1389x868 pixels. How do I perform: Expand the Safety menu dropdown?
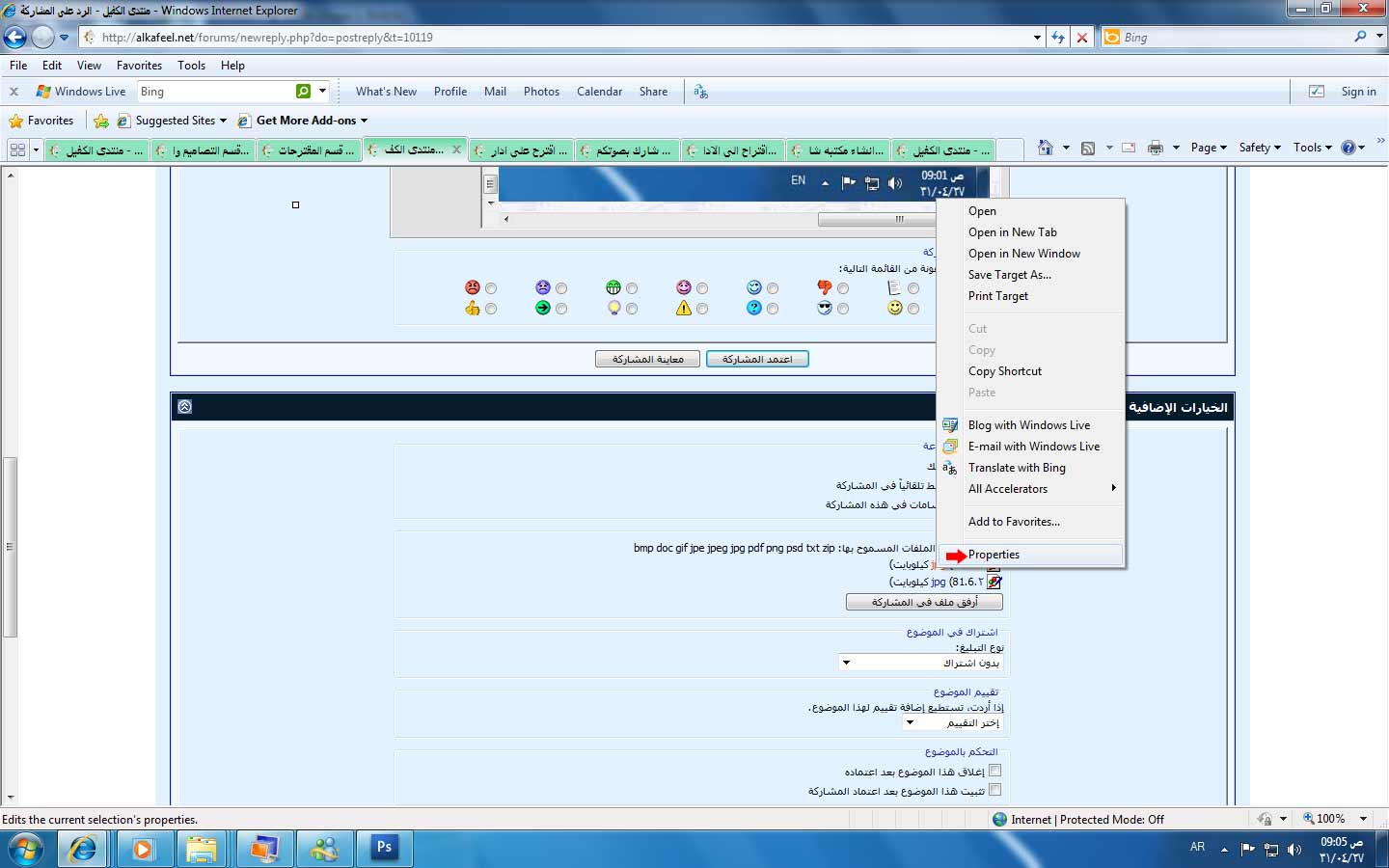1260,148
